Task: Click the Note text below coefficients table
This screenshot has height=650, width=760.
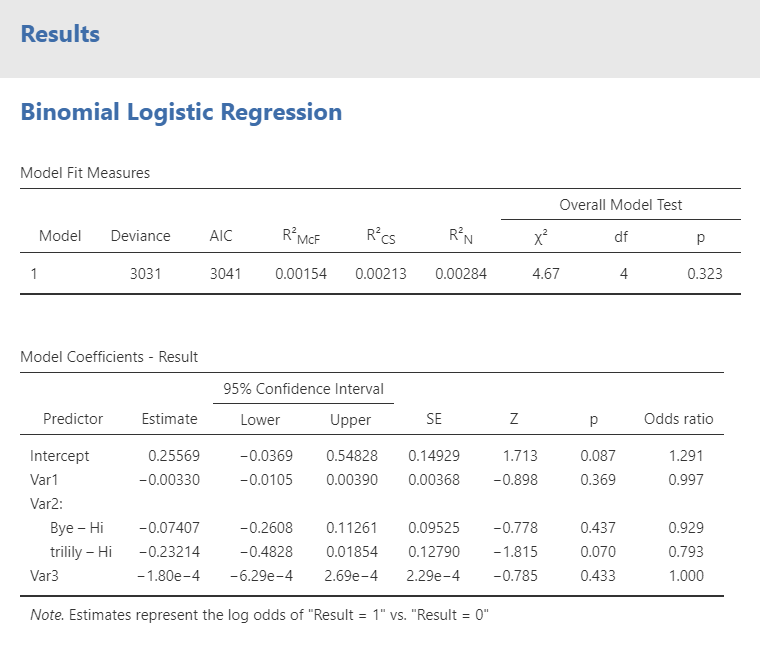Action: coord(258,614)
